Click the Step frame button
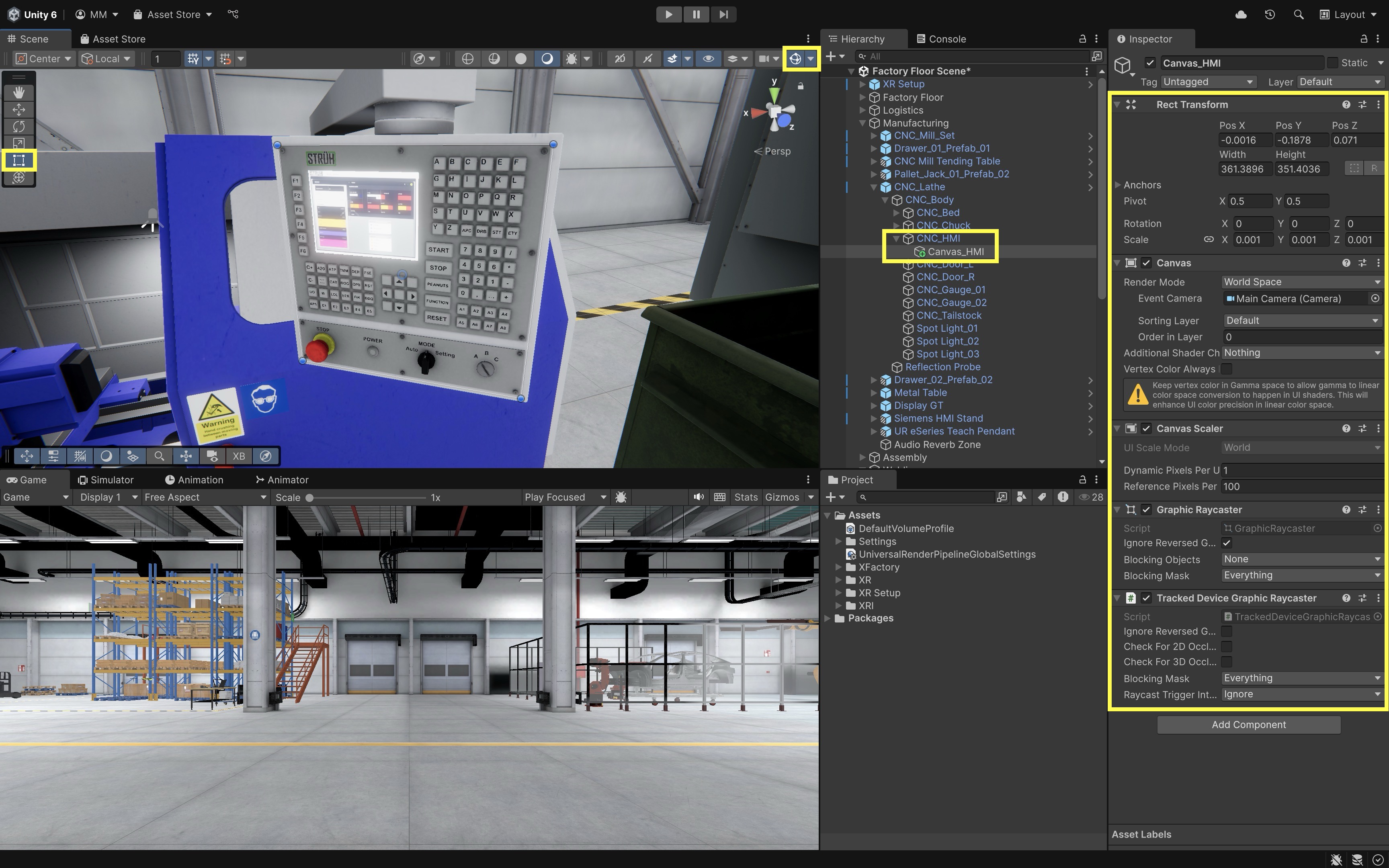Screen dimensions: 1389x868 coord(723,14)
